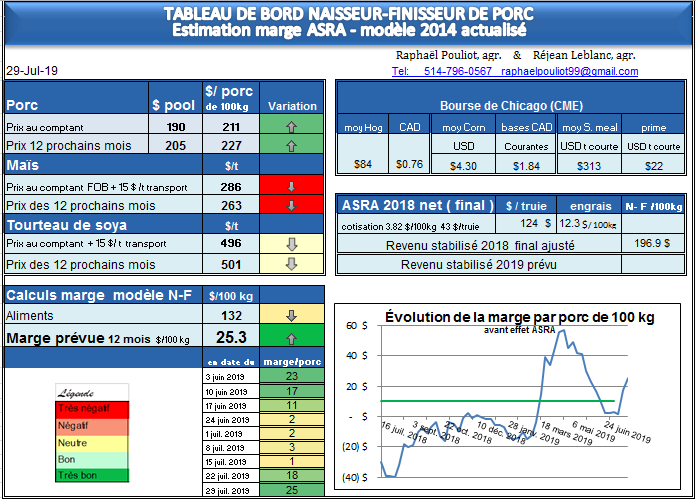Image resolution: width=696 pixels, height=499 pixels.
Task: Select the Aliments row up arrow
Action: tap(293, 316)
